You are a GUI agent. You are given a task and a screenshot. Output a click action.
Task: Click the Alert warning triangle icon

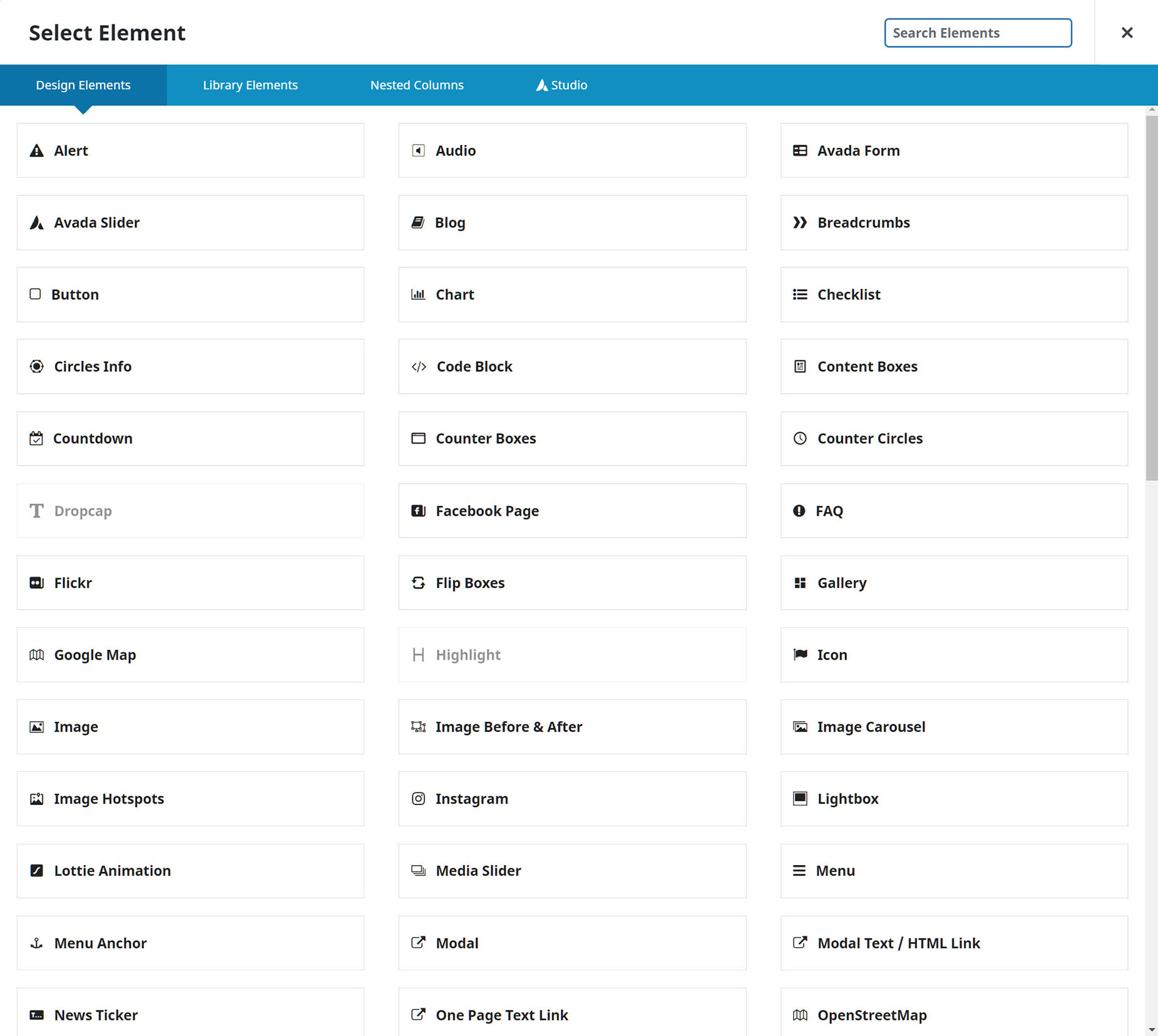pos(37,151)
